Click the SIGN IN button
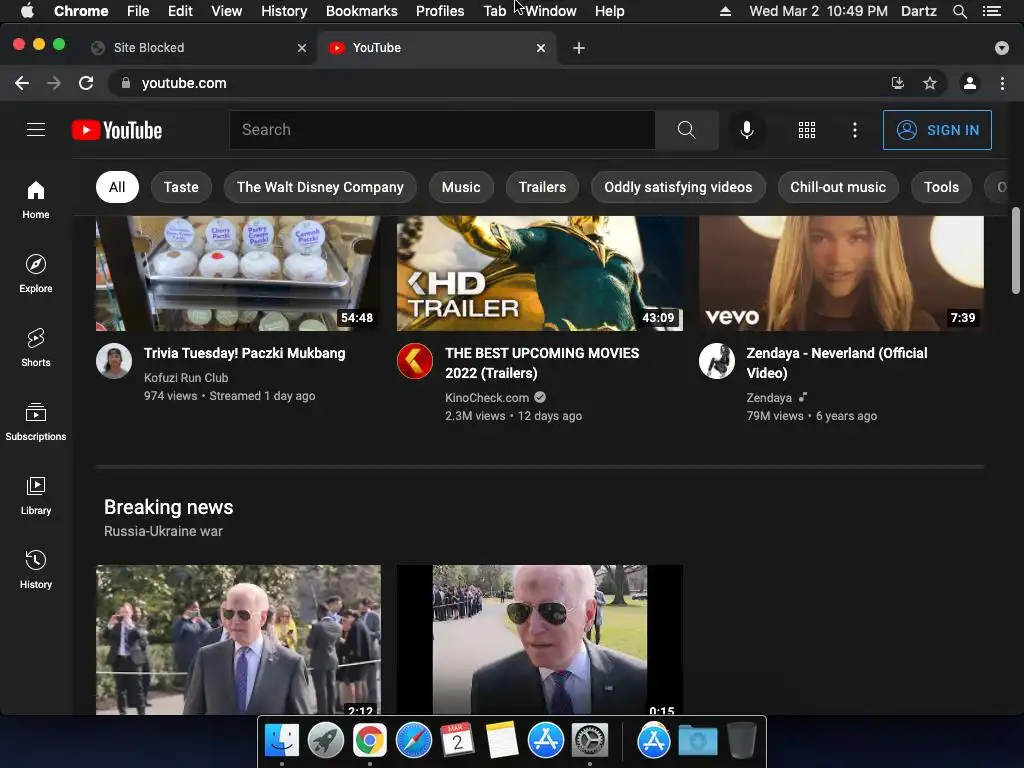The width and height of the screenshot is (1024, 768). coord(937,130)
